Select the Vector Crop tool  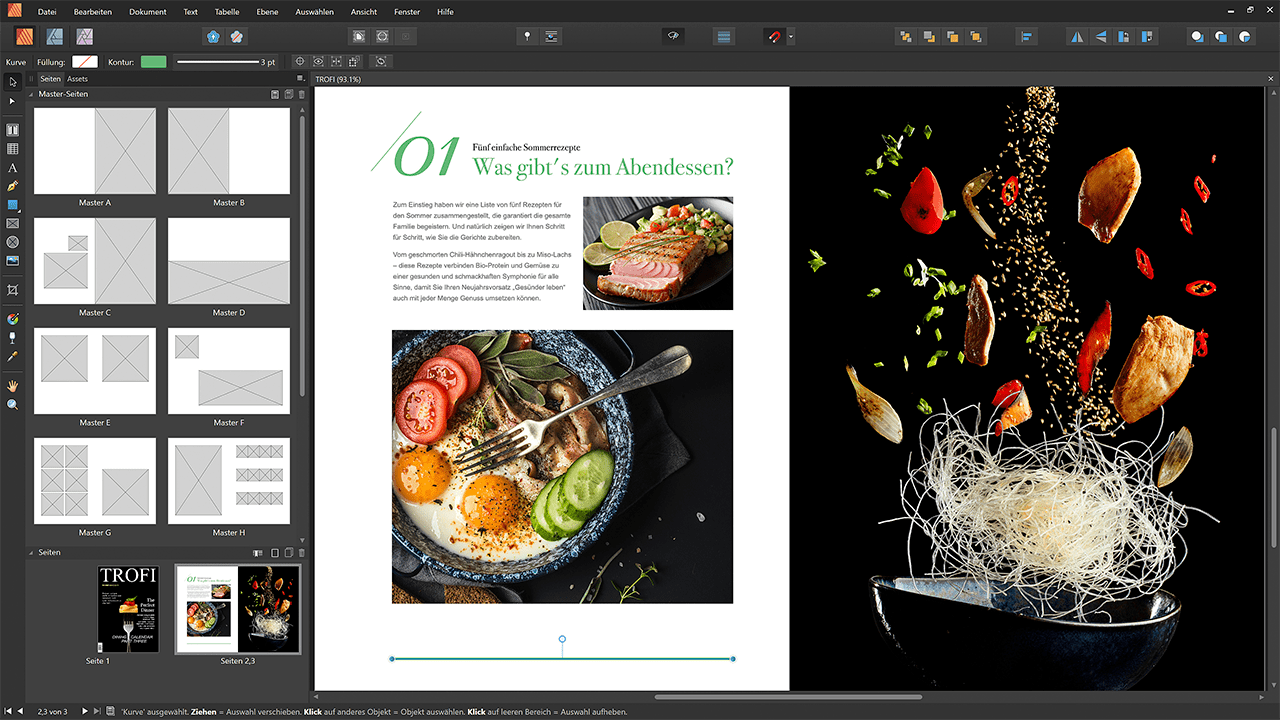click(x=13, y=290)
